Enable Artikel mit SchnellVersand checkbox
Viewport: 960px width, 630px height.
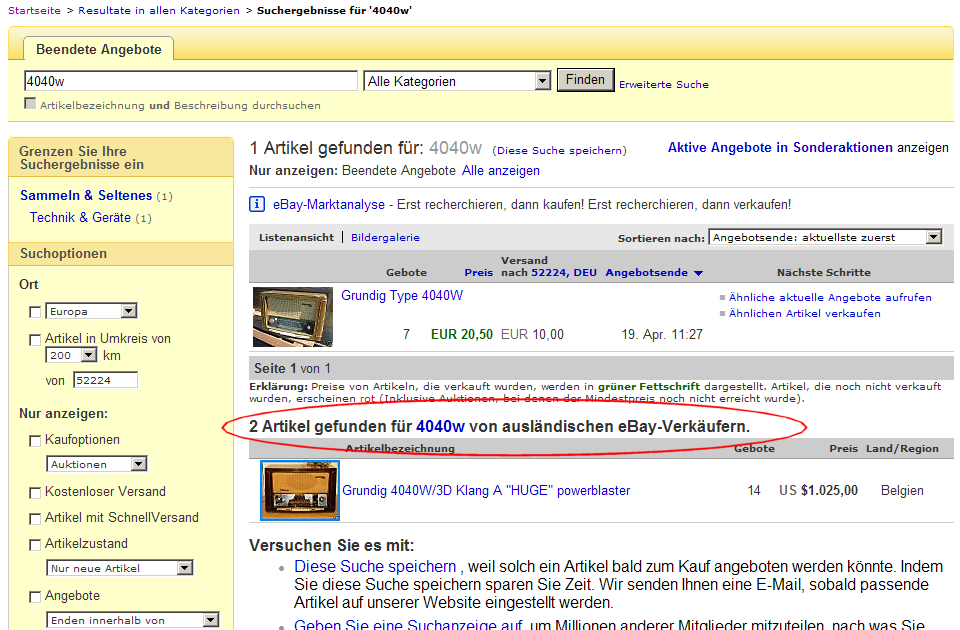click(x=35, y=519)
